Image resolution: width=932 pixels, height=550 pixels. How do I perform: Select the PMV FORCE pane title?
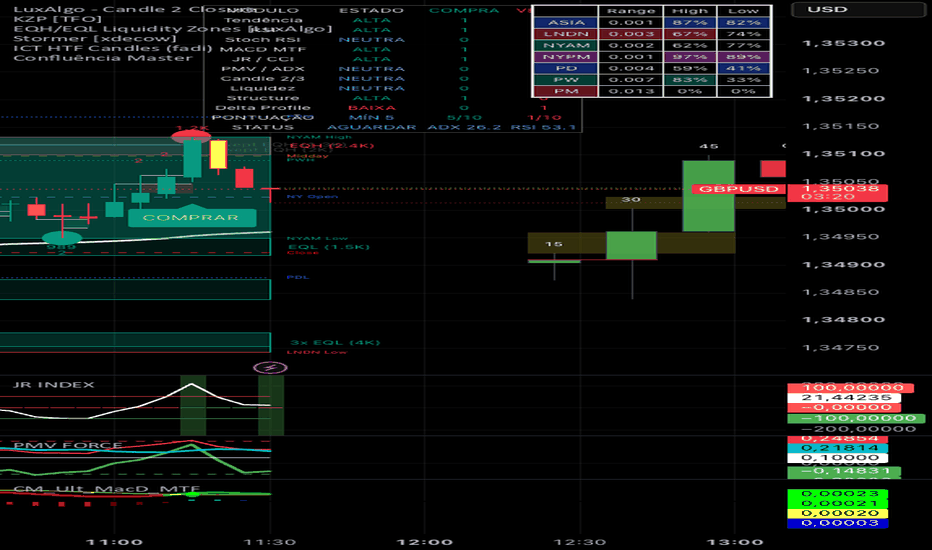pyautogui.click(x=67, y=445)
